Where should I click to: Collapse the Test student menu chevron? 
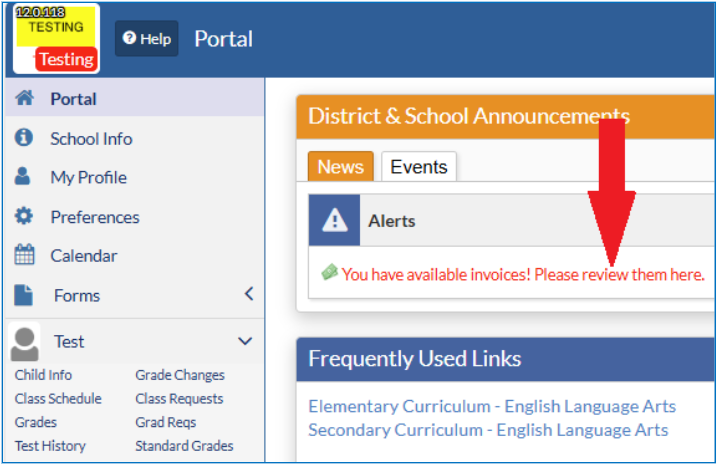[245, 342]
